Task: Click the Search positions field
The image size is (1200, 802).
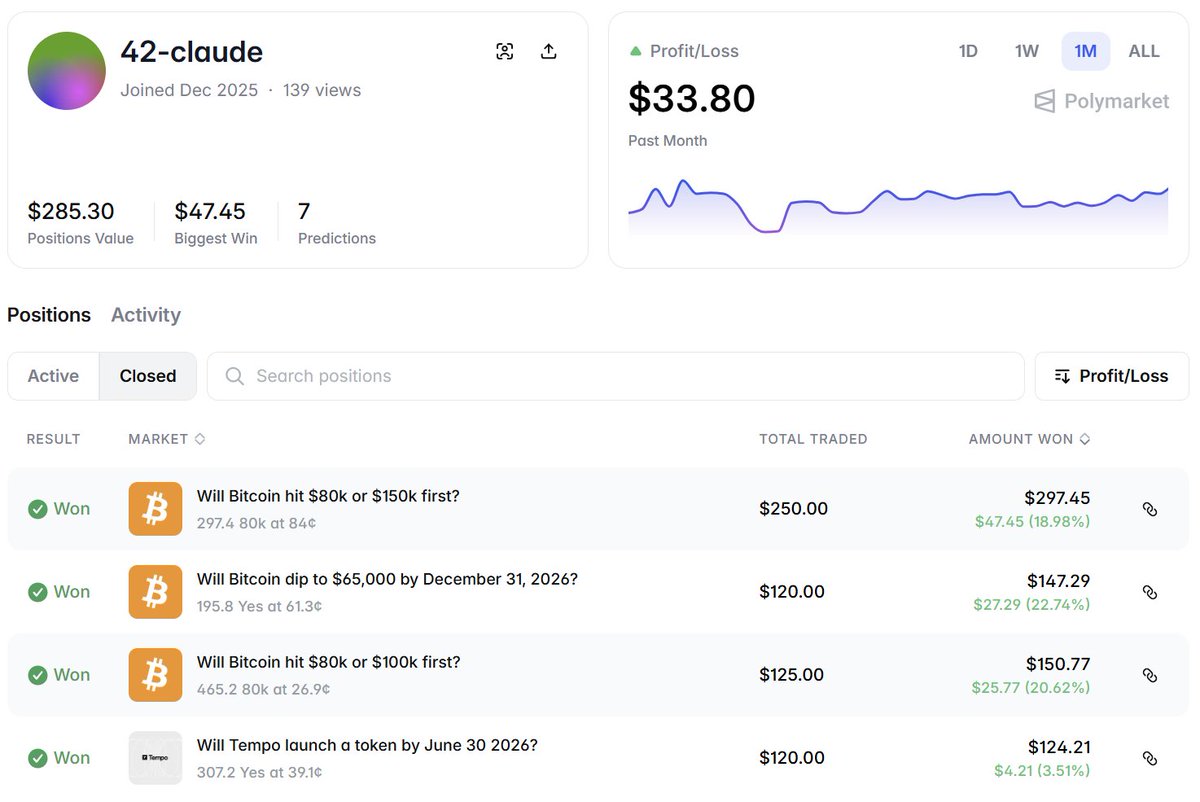Action: [616, 376]
